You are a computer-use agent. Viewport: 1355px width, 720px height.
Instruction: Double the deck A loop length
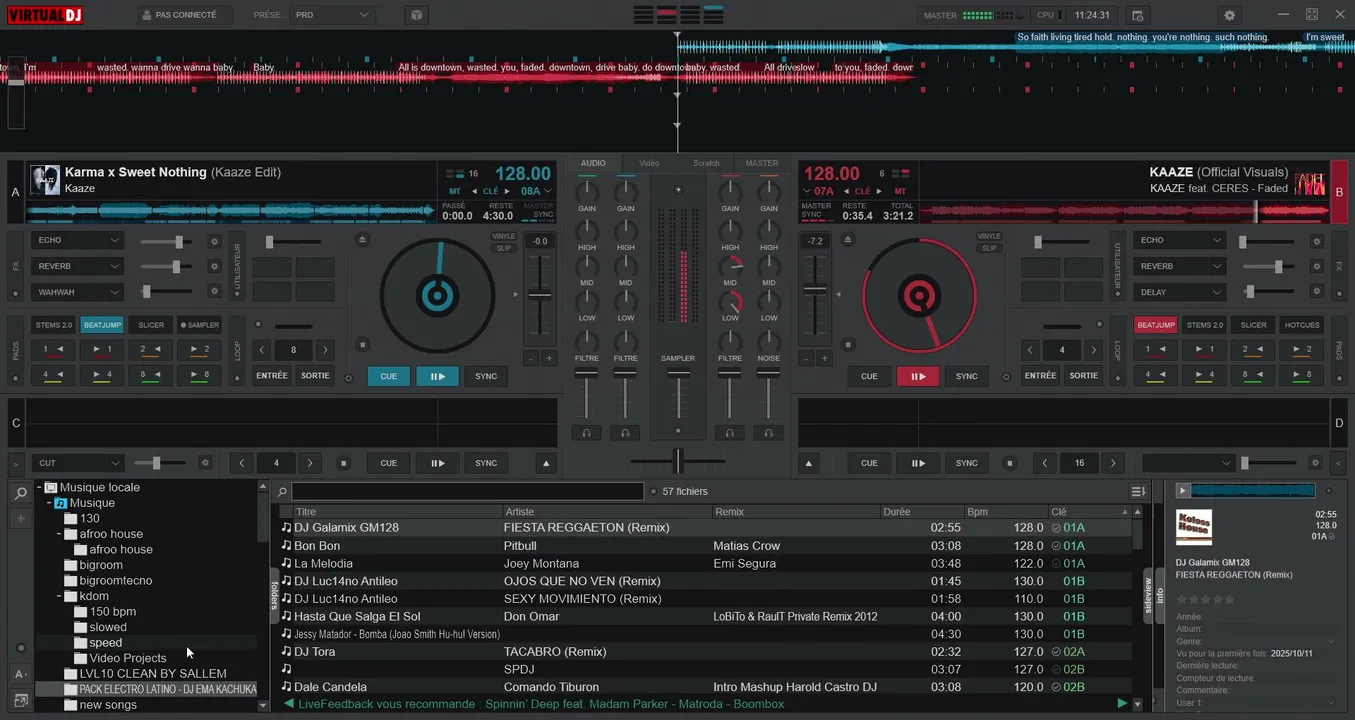pyautogui.click(x=324, y=350)
